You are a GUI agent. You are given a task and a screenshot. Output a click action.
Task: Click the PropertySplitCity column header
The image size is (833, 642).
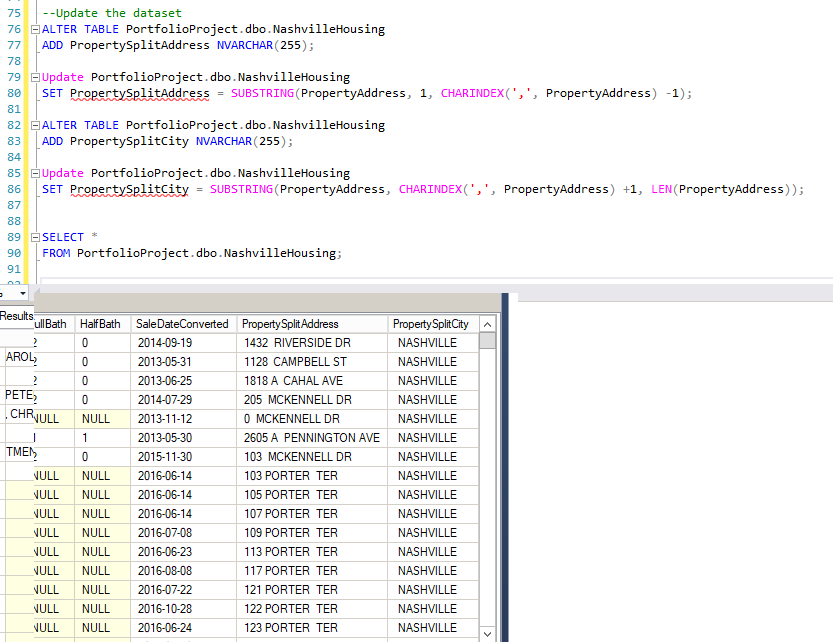tap(430, 324)
